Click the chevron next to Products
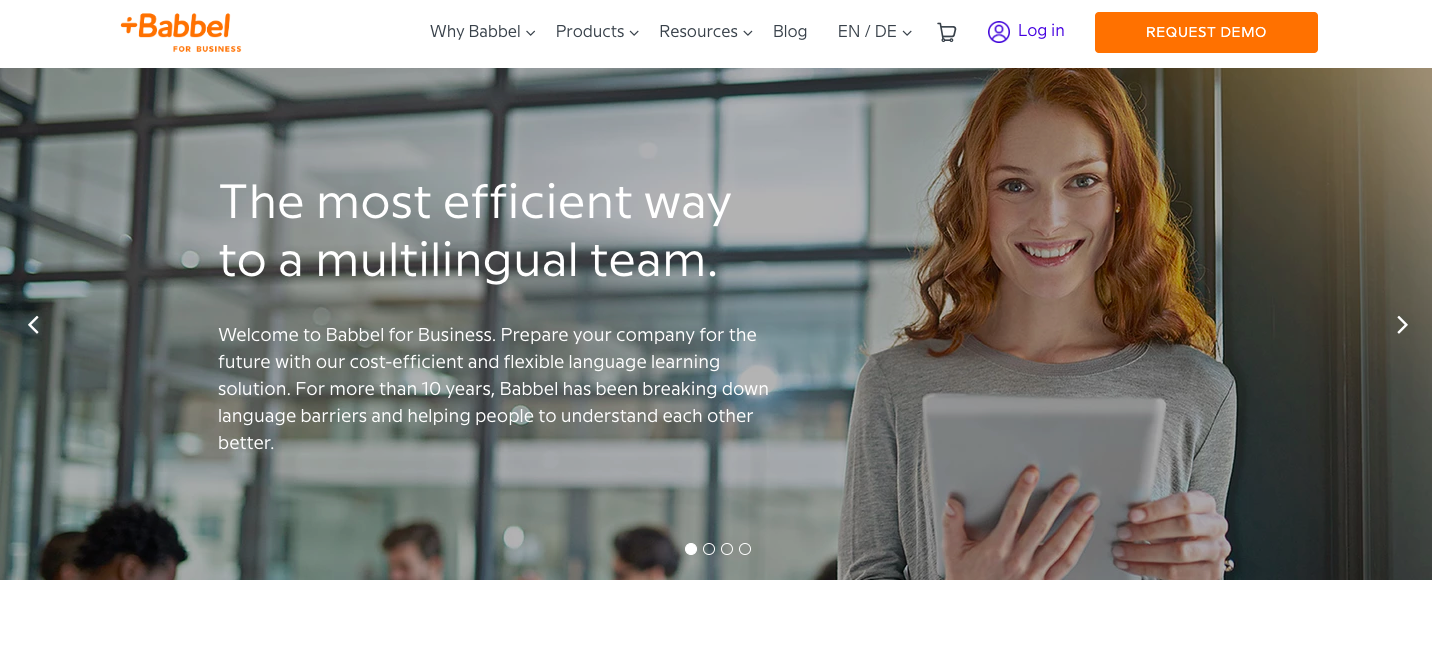 click(x=634, y=33)
